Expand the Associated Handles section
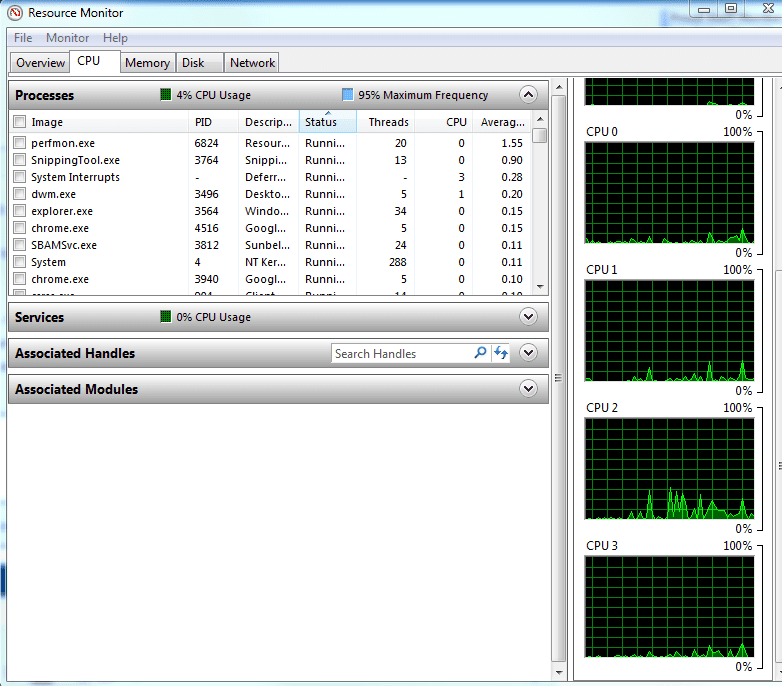Image resolution: width=782 pixels, height=686 pixels. tap(528, 352)
